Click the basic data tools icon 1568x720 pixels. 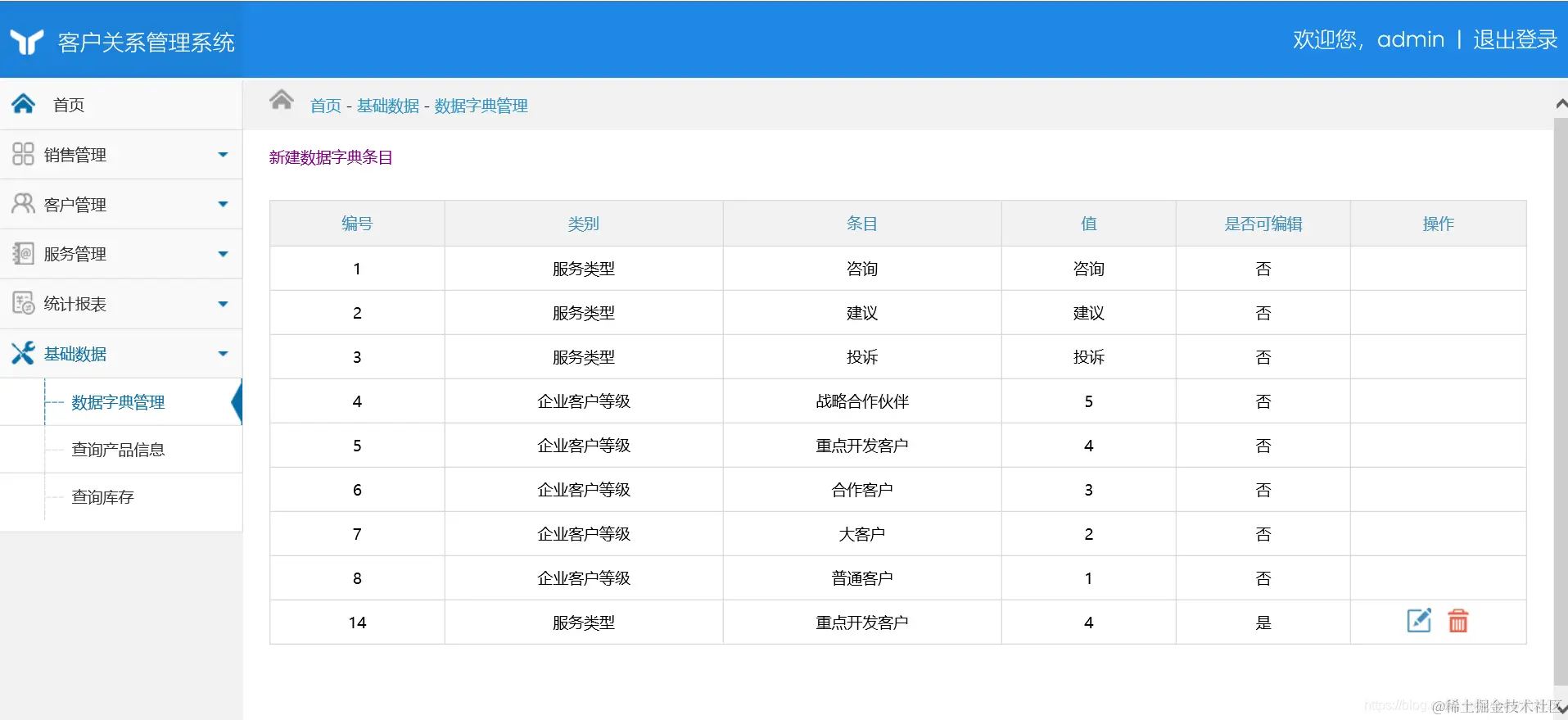click(x=23, y=353)
